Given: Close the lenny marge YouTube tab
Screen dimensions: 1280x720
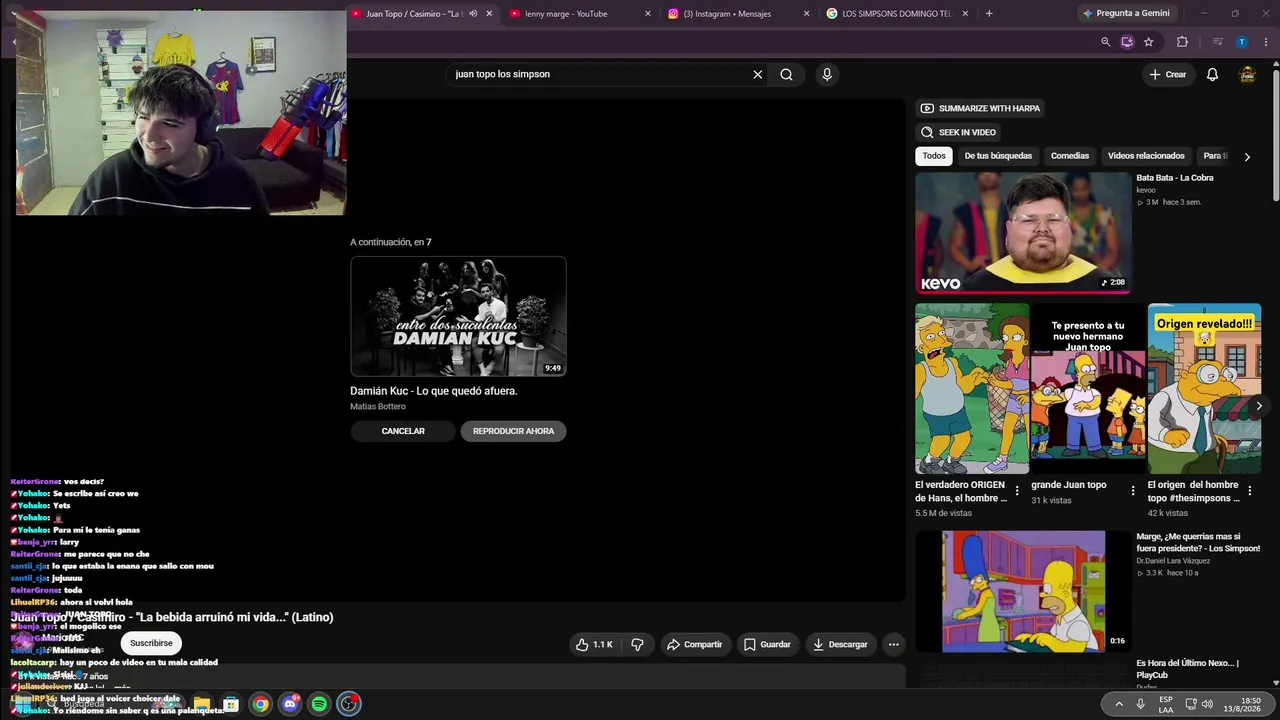Looking at the screenshot, I should (648, 14).
